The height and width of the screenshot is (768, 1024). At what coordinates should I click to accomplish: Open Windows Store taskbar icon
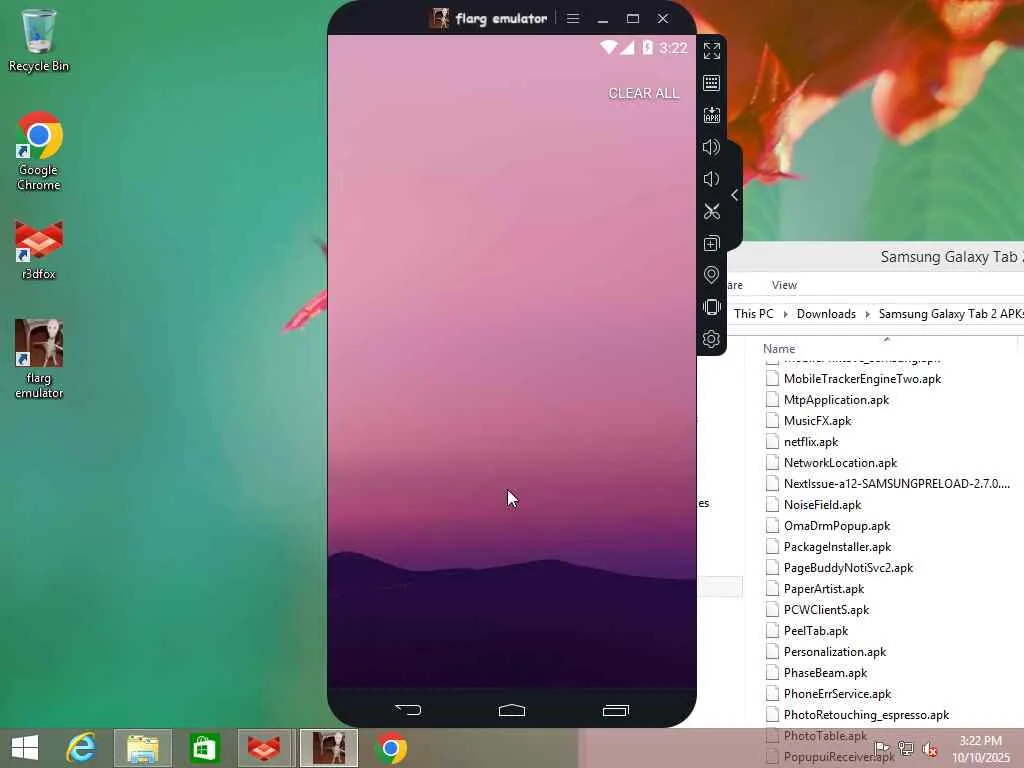click(x=204, y=748)
